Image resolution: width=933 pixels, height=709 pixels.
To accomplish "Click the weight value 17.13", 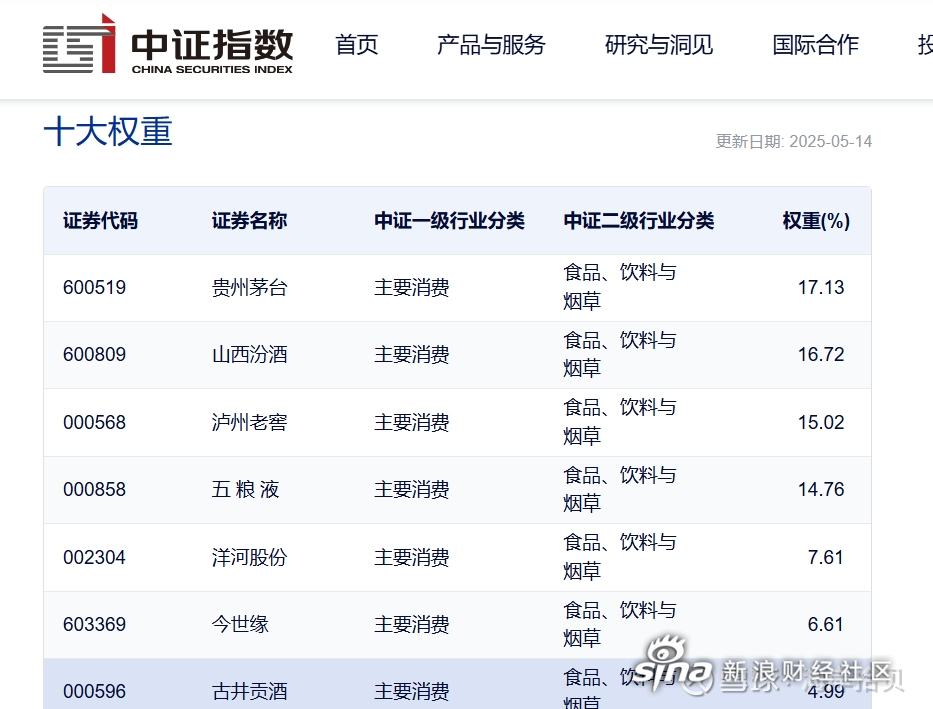I will [821, 288].
